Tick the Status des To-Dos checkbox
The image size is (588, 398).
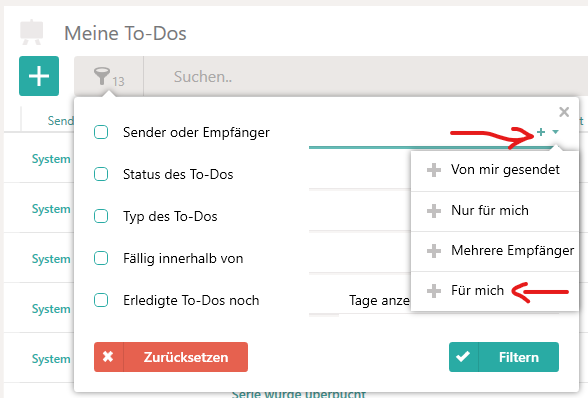101,174
